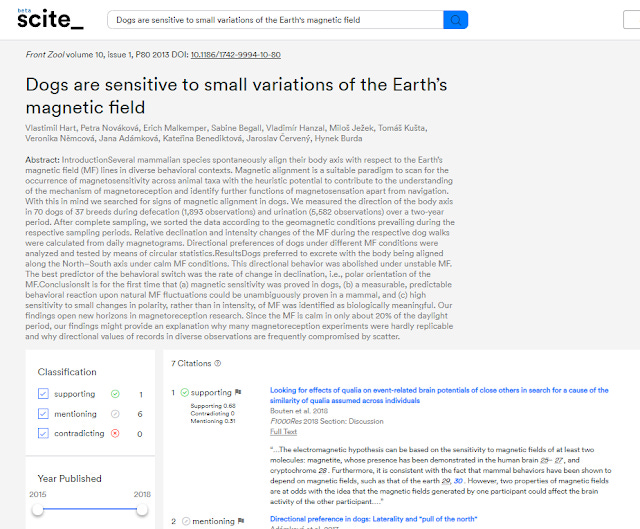Open 'Directional preference in dogs' article link
The height and width of the screenshot is (529, 640).
coord(373,519)
